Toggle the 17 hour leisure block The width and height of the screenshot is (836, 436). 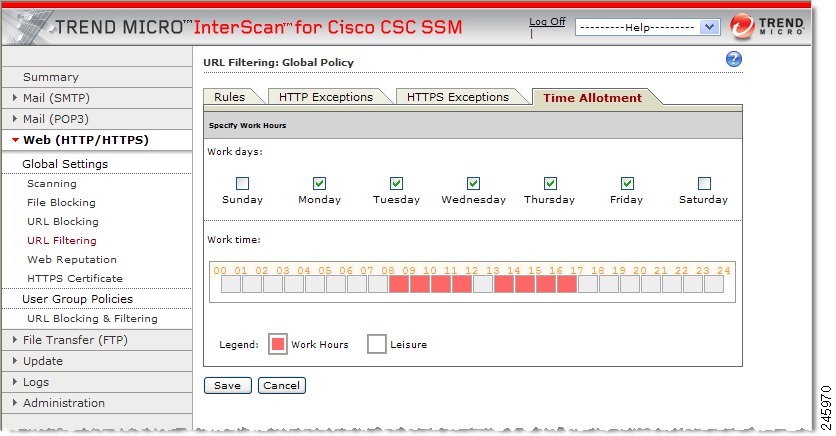(588, 284)
